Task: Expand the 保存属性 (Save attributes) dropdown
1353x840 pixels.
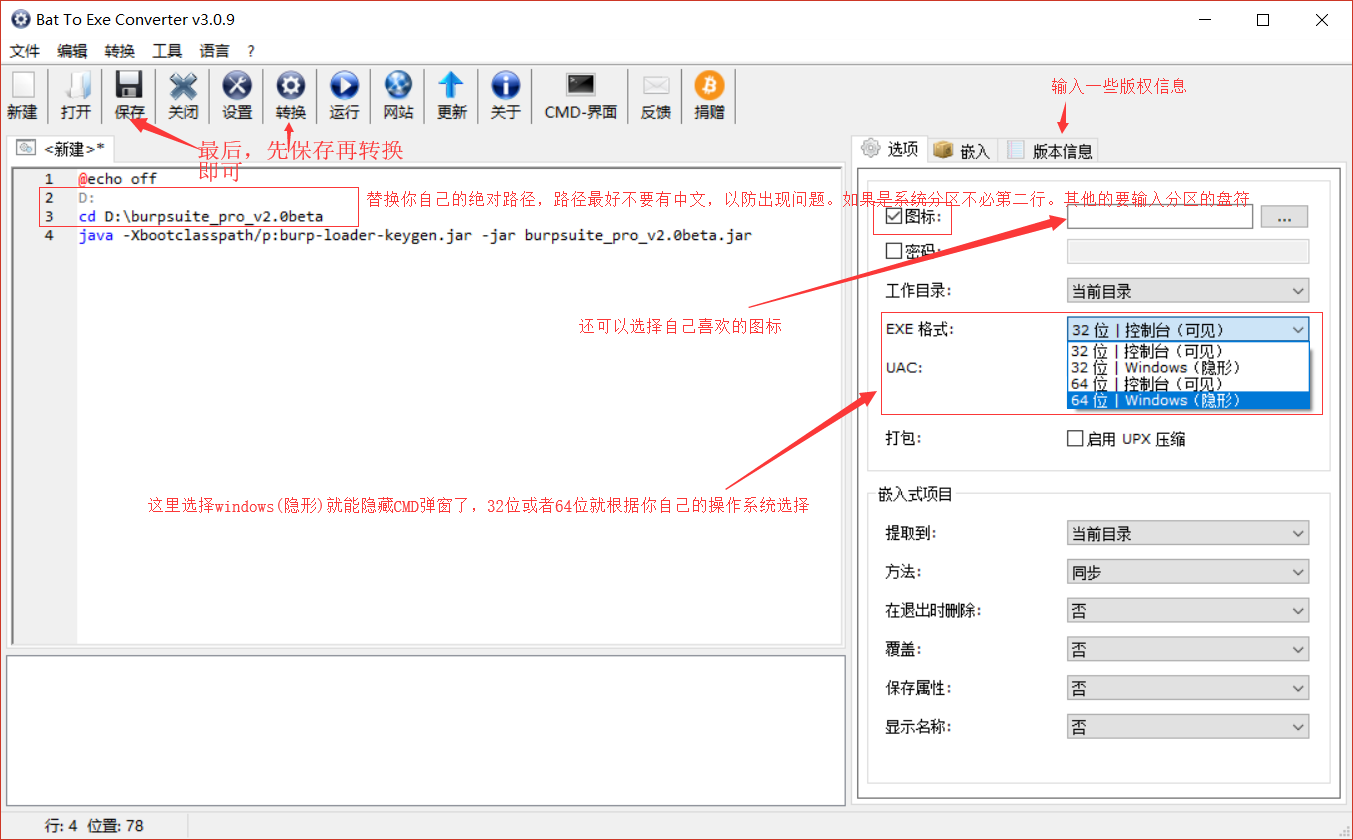Action: 1188,688
